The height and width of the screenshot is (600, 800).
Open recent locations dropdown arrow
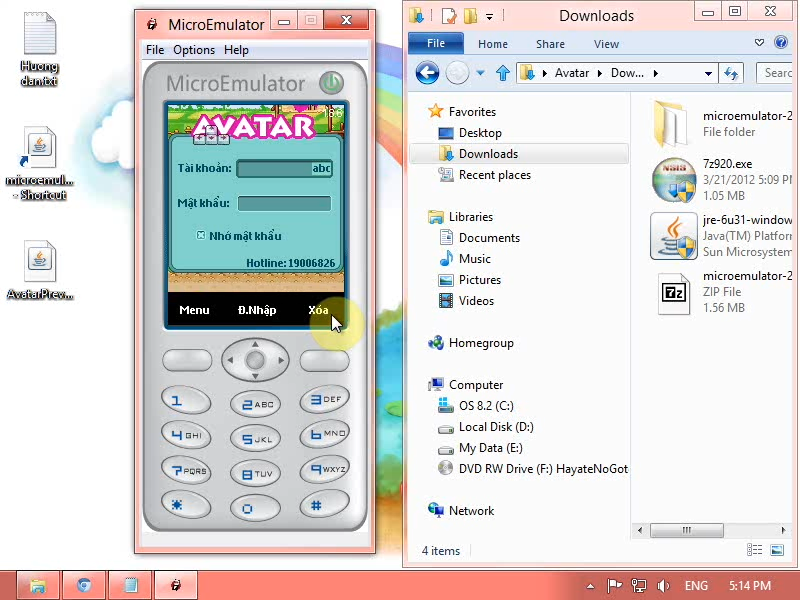tap(480, 73)
